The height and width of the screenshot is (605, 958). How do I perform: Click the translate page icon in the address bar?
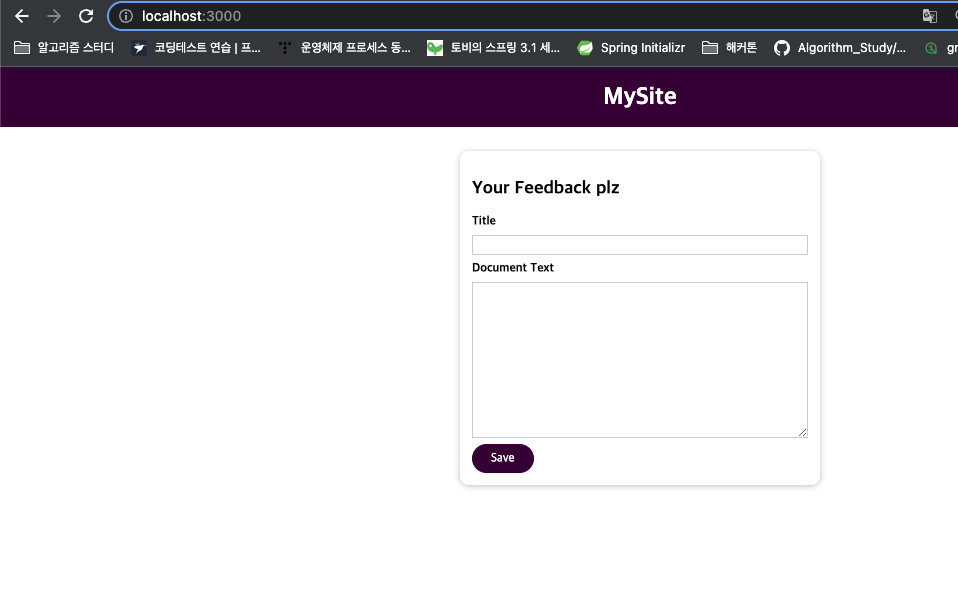coord(929,16)
